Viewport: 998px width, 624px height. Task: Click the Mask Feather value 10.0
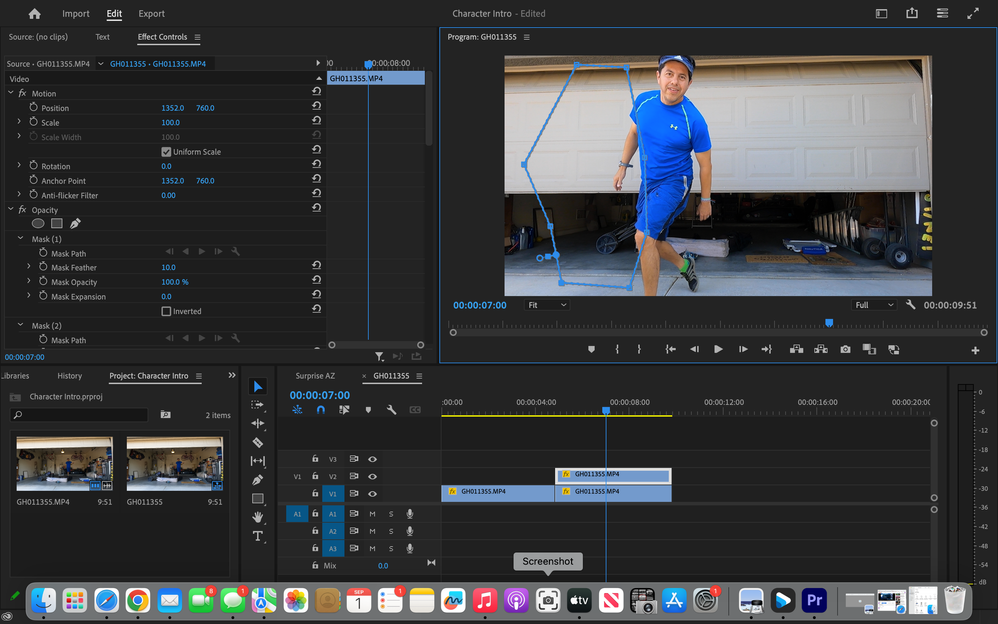168,268
